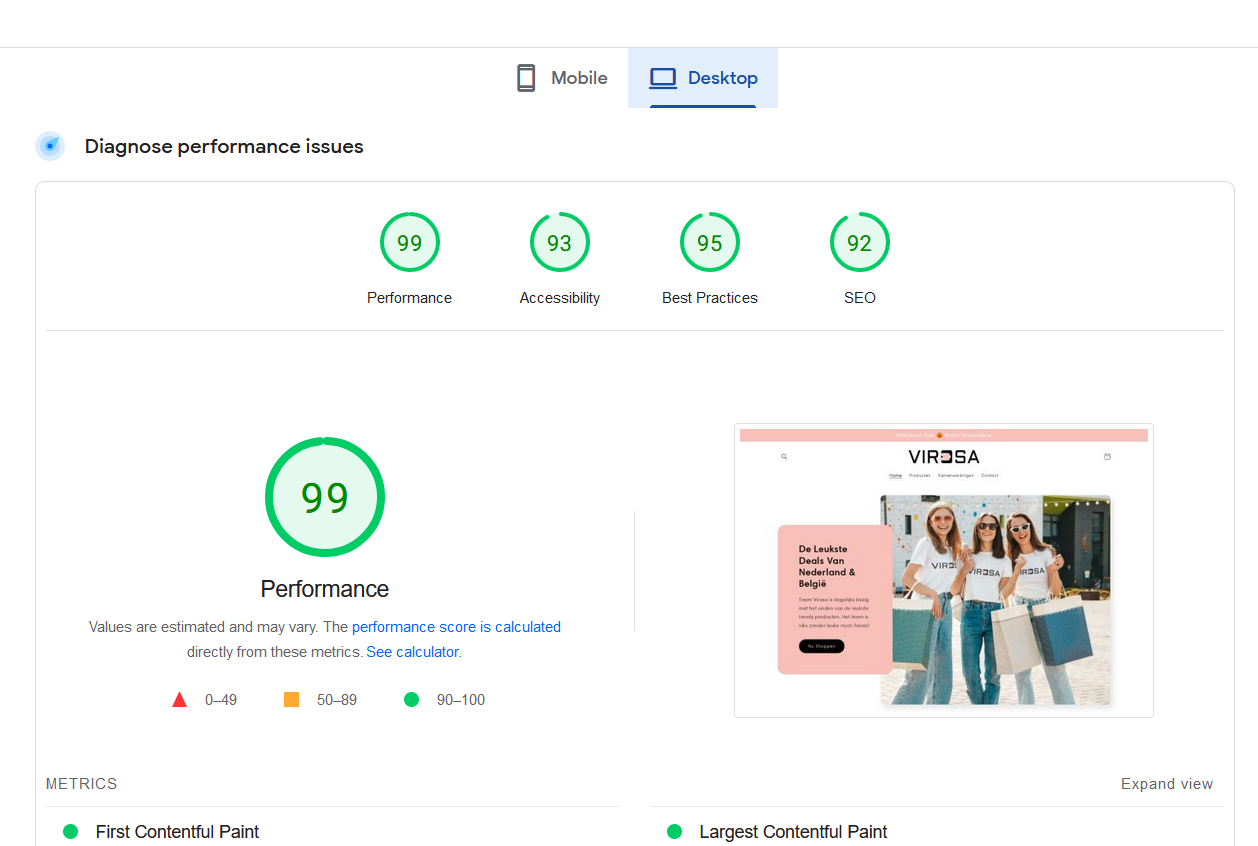Jump to Best Practices score 95 gauge
The width and height of the screenshot is (1258, 846).
pyautogui.click(x=709, y=242)
